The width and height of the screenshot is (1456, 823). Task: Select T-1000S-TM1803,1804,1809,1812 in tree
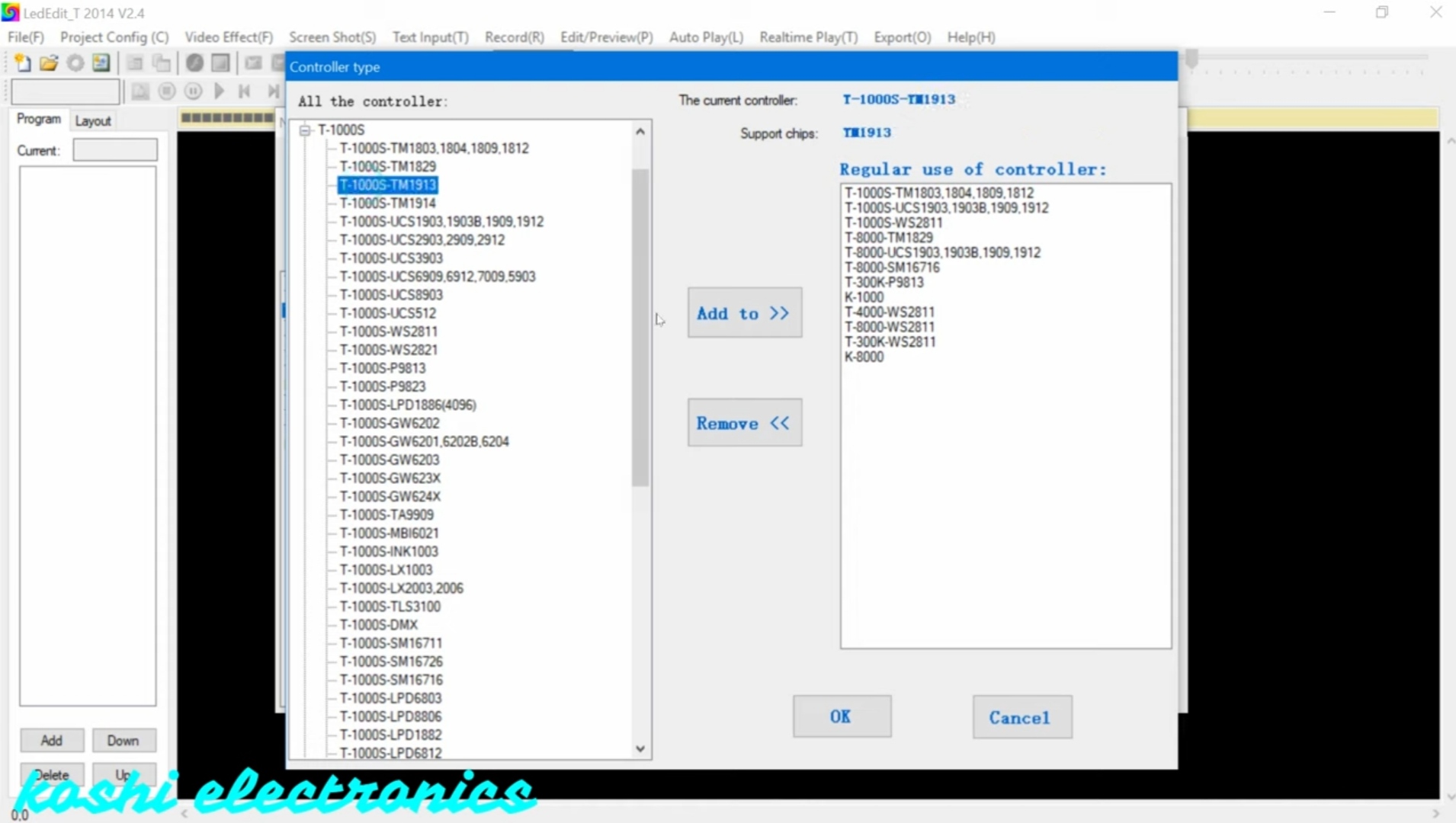pyautogui.click(x=435, y=148)
